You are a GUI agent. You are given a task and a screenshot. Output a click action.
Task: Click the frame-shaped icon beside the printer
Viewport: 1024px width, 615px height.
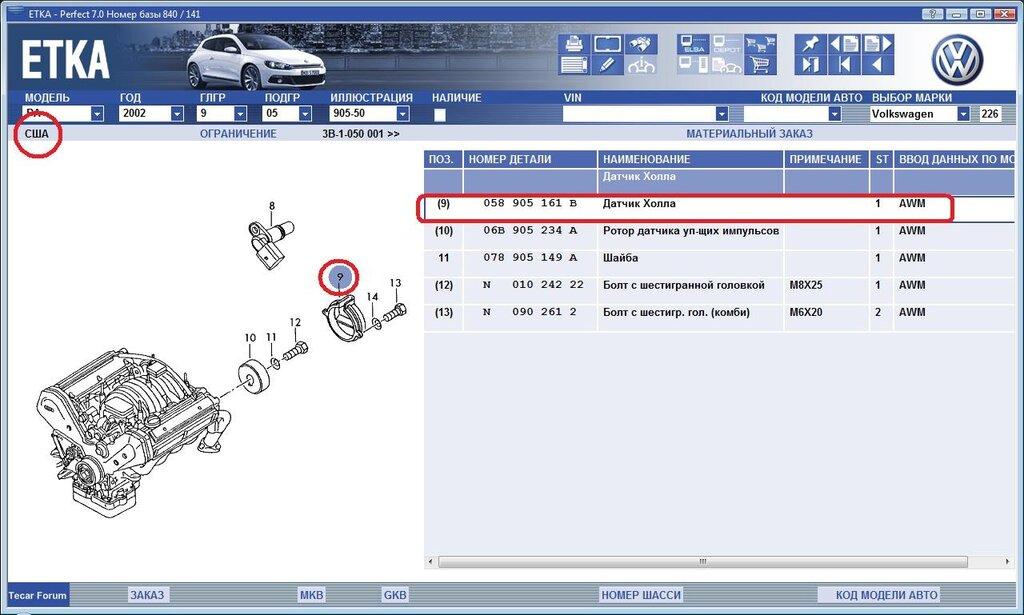pyautogui.click(x=607, y=44)
